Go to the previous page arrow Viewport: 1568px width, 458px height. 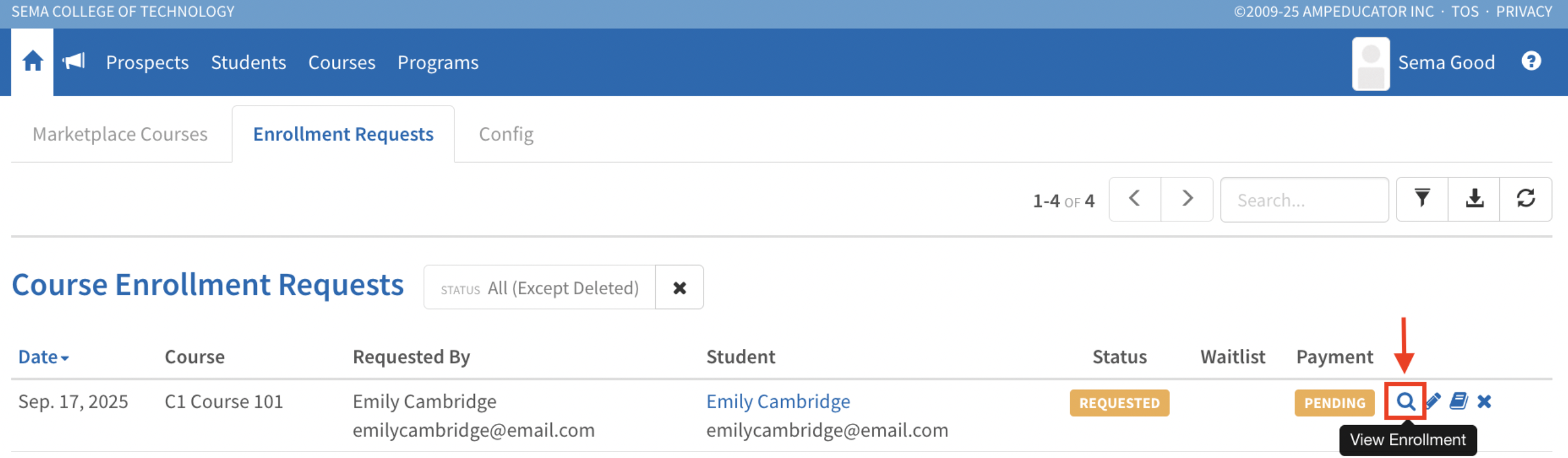[1135, 199]
